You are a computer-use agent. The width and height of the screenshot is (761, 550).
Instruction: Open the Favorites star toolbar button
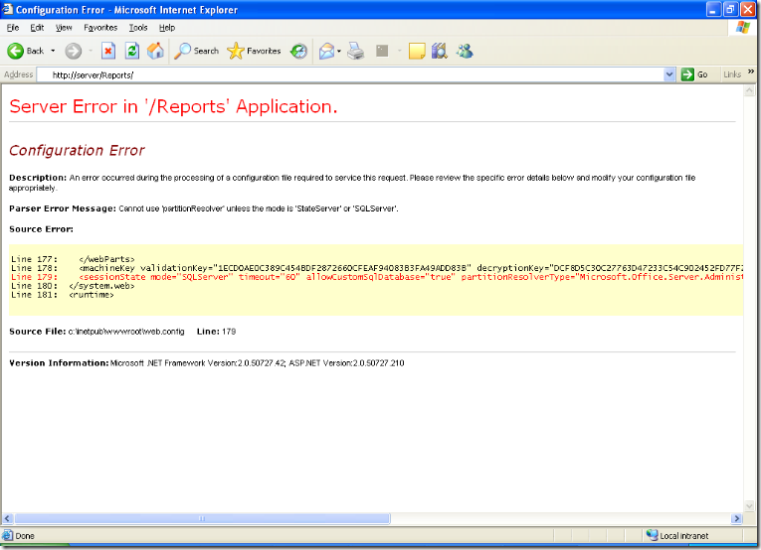[x=254, y=51]
